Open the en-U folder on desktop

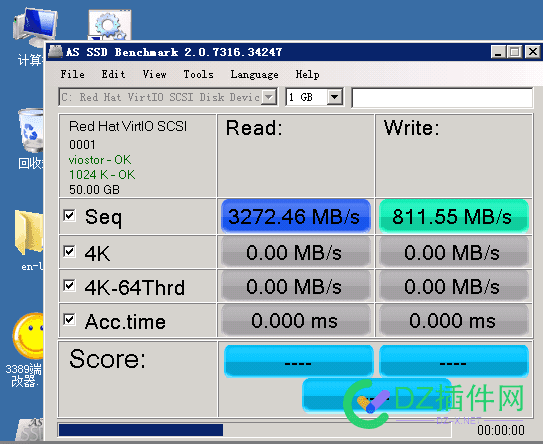click(29, 233)
